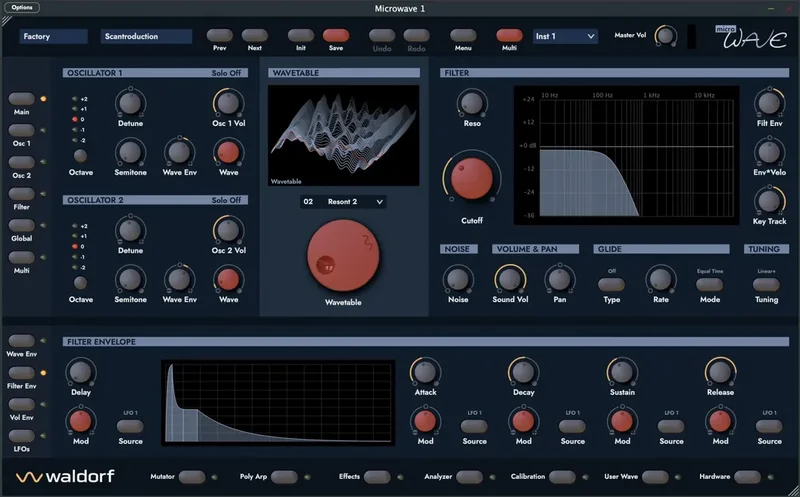Click the red Save button
Image resolution: width=800 pixels, height=497 pixels.
[x=336, y=35]
